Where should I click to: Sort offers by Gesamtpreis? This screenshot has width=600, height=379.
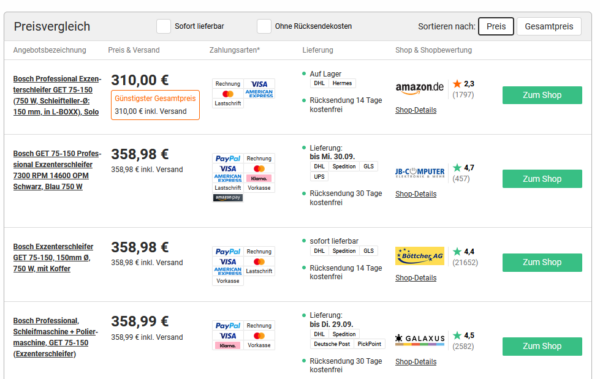tap(549, 26)
